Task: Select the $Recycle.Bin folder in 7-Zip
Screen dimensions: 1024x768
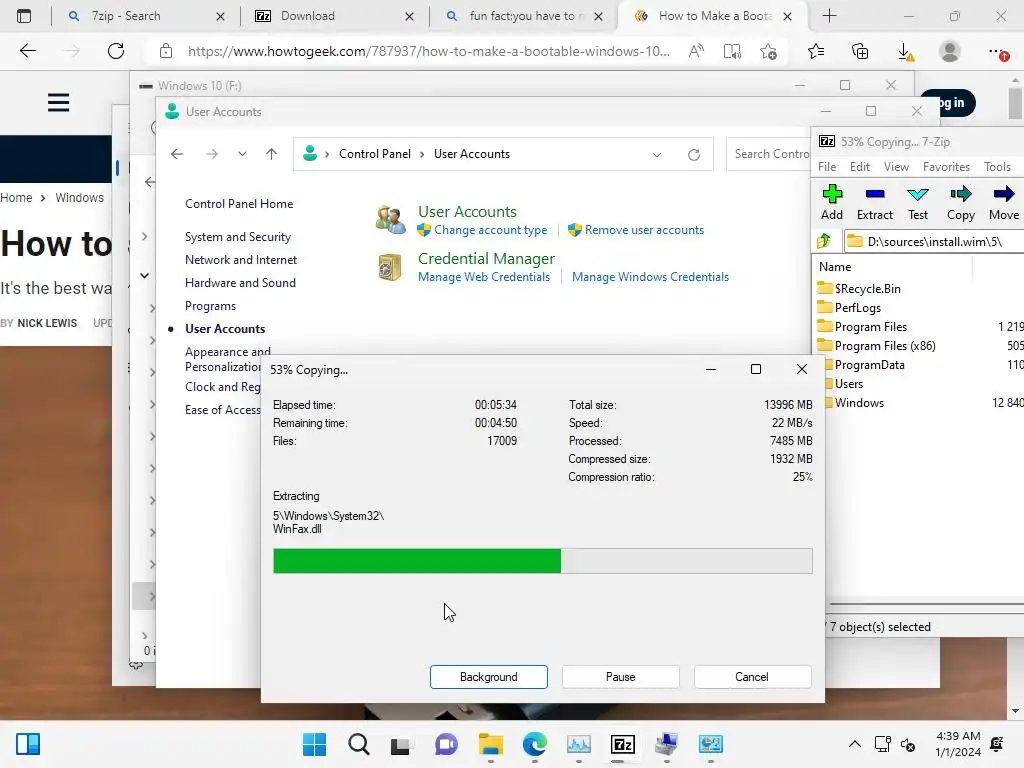Action: tap(920, 289)
